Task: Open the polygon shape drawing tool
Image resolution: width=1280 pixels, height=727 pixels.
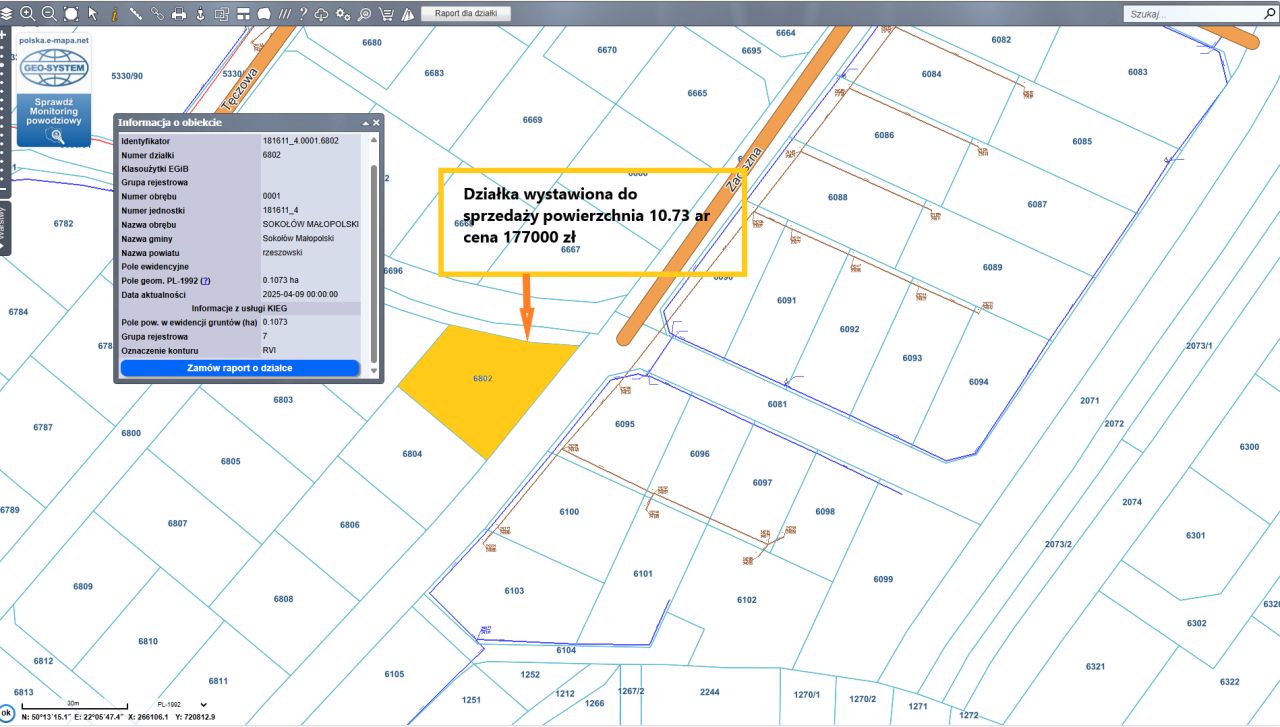Action: tap(264, 14)
